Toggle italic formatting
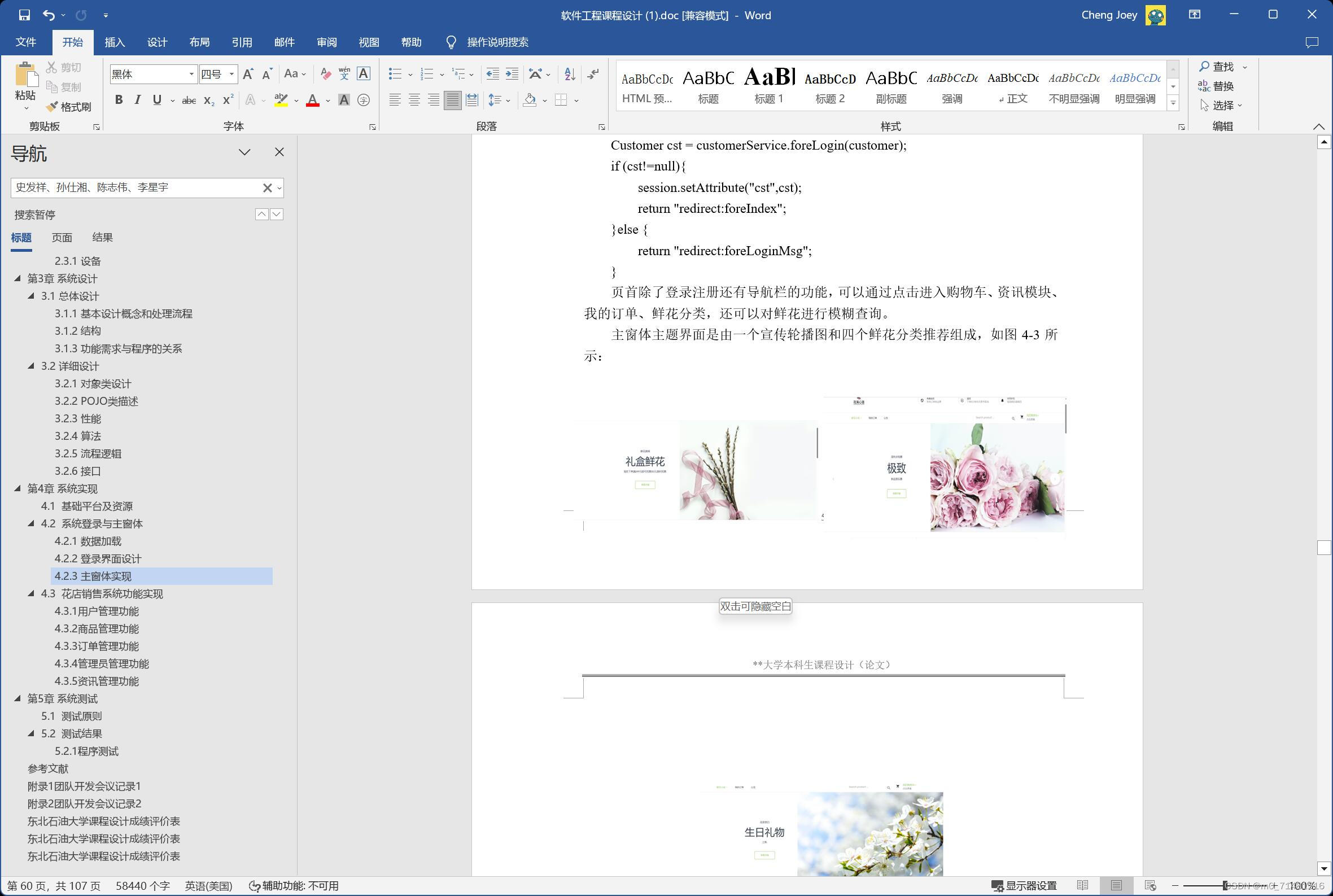This screenshot has height=896, width=1333. [x=137, y=99]
